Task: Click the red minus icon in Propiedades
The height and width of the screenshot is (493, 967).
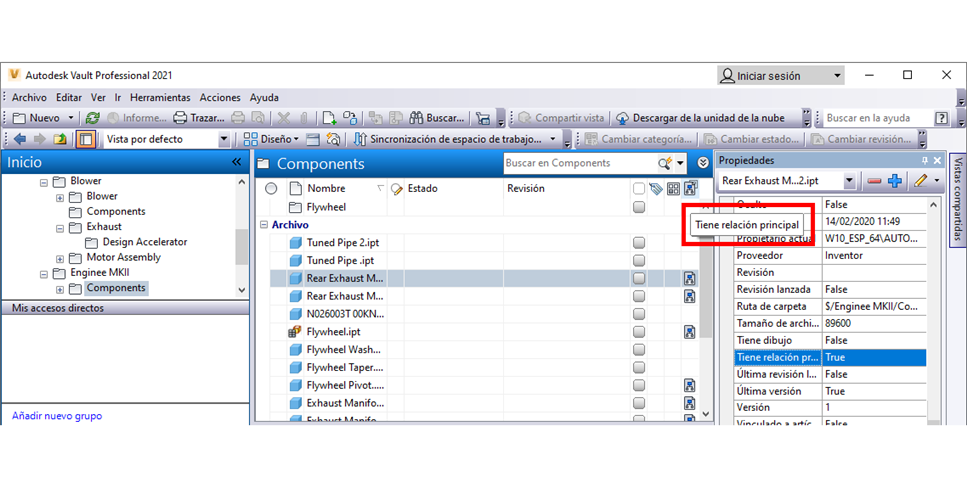Action: [874, 181]
